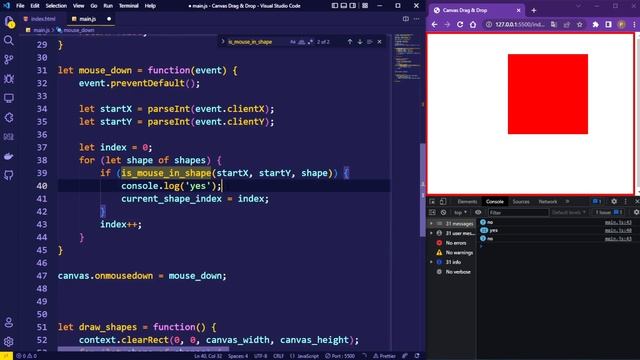Open Customize Layout icon in title bar
Viewport: 640px width, 360px height.
pyautogui.click(x=365, y=6)
